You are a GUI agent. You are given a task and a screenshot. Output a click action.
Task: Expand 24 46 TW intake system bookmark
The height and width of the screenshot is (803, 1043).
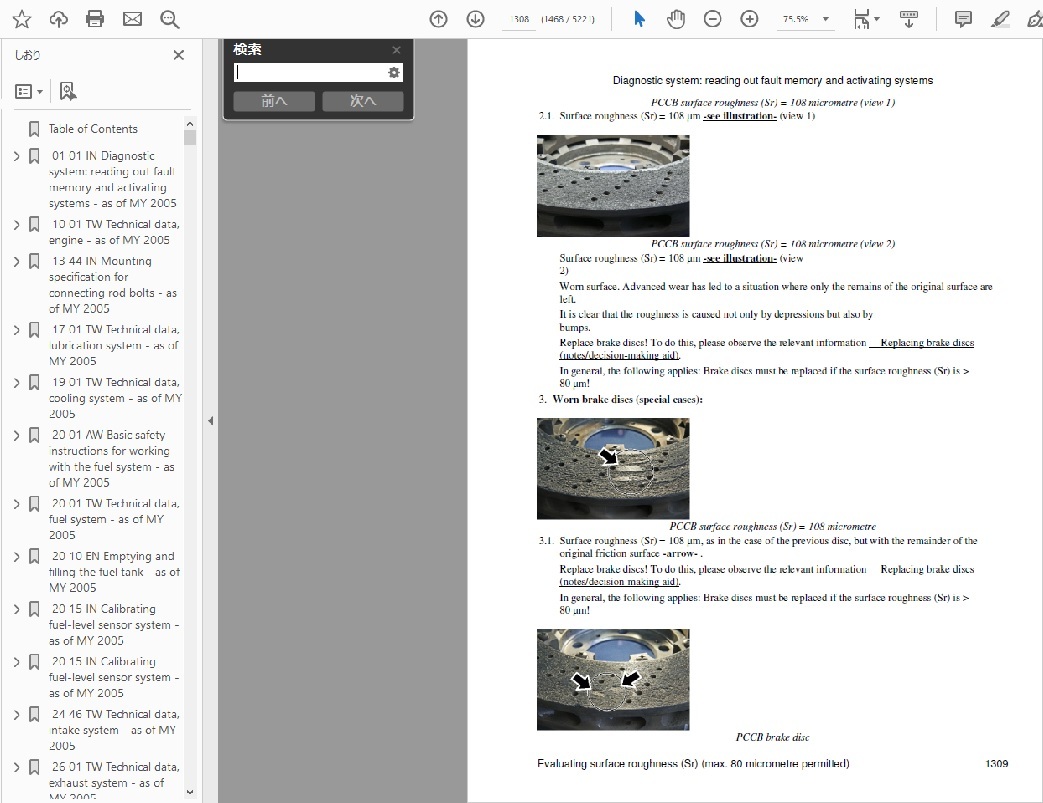pyautogui.click(x=17, y=715)
